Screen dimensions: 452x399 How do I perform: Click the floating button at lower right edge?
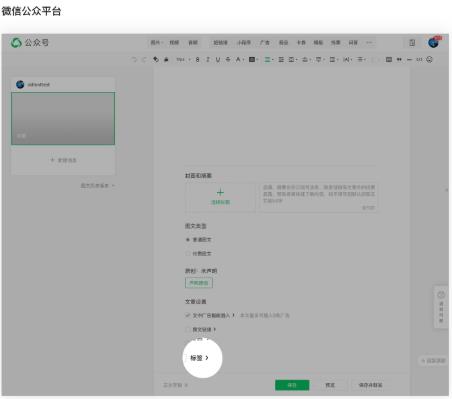(433, 361)
